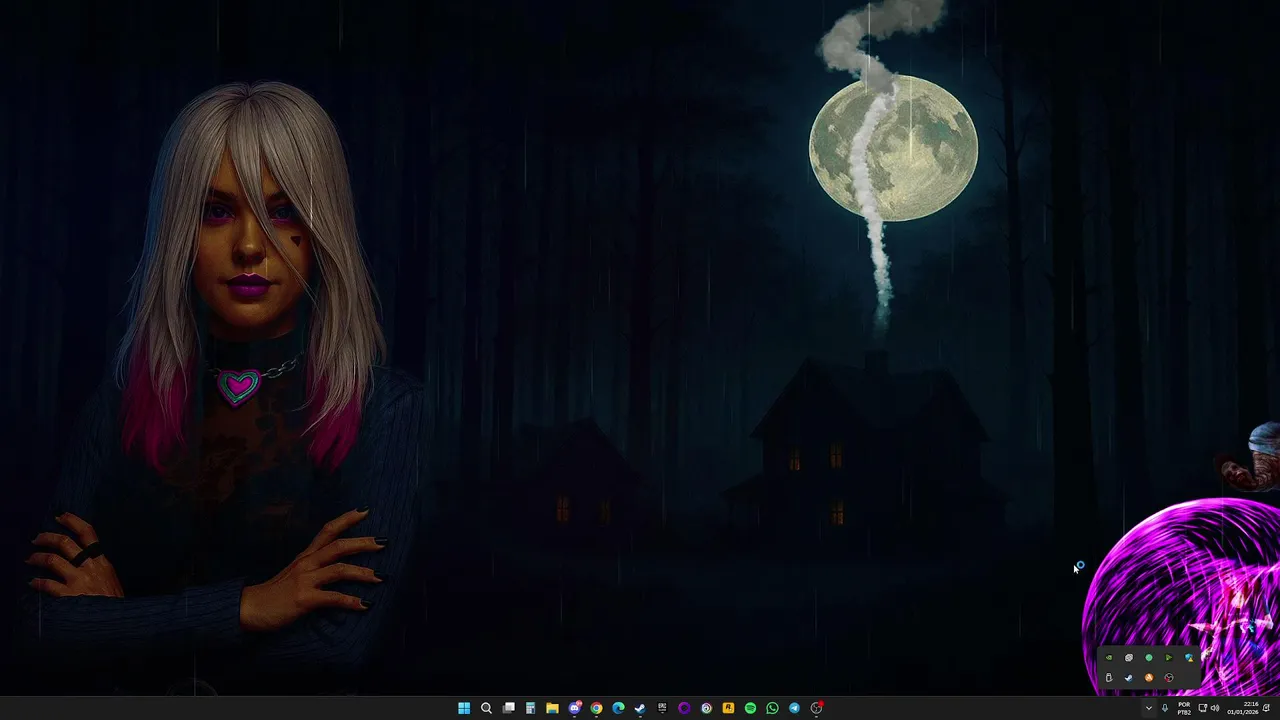Screen dimensions: 1280x720
Task: Click the green circle tray icon
Action: click(x=1149, y=658)
